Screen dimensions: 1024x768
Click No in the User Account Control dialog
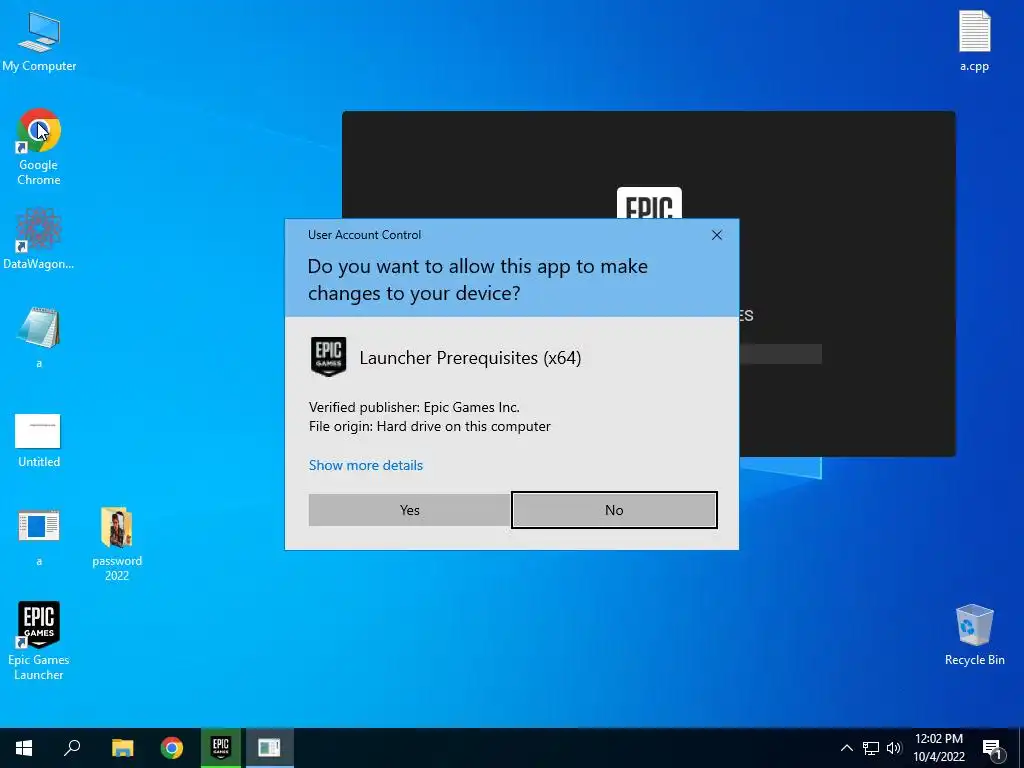pyautogui.click(x=614, y=510)
